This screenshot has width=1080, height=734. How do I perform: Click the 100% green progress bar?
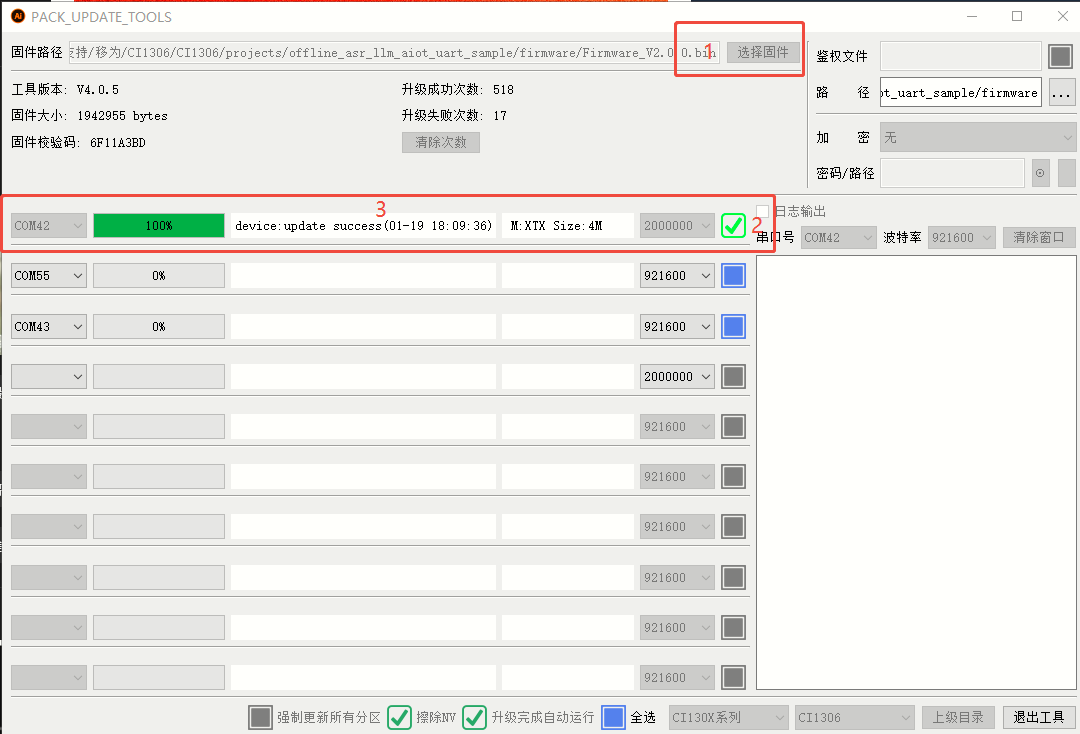158,225
